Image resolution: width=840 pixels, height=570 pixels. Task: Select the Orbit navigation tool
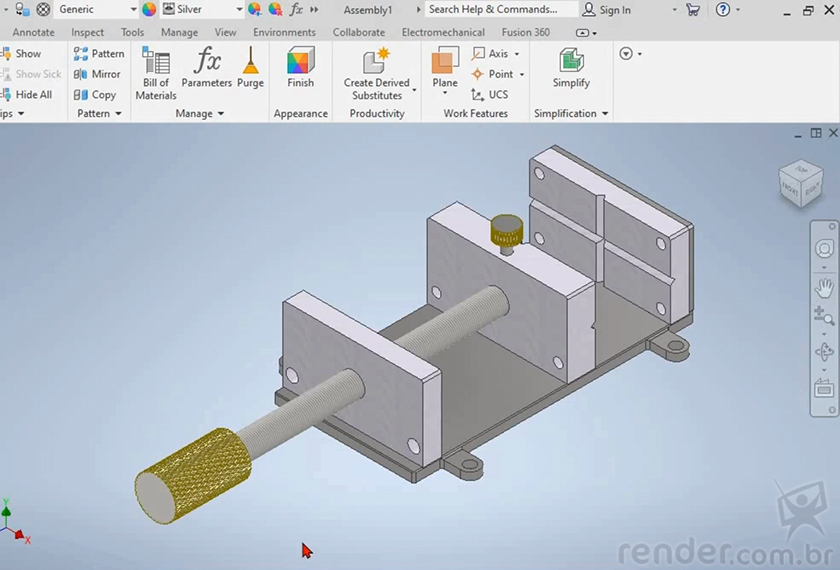tap(824, 352)
